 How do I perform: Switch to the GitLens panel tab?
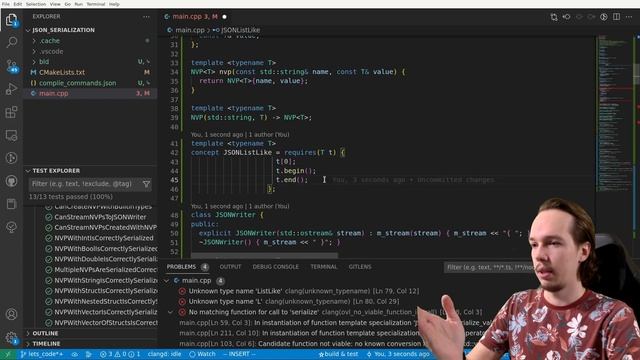click(360, 267)
